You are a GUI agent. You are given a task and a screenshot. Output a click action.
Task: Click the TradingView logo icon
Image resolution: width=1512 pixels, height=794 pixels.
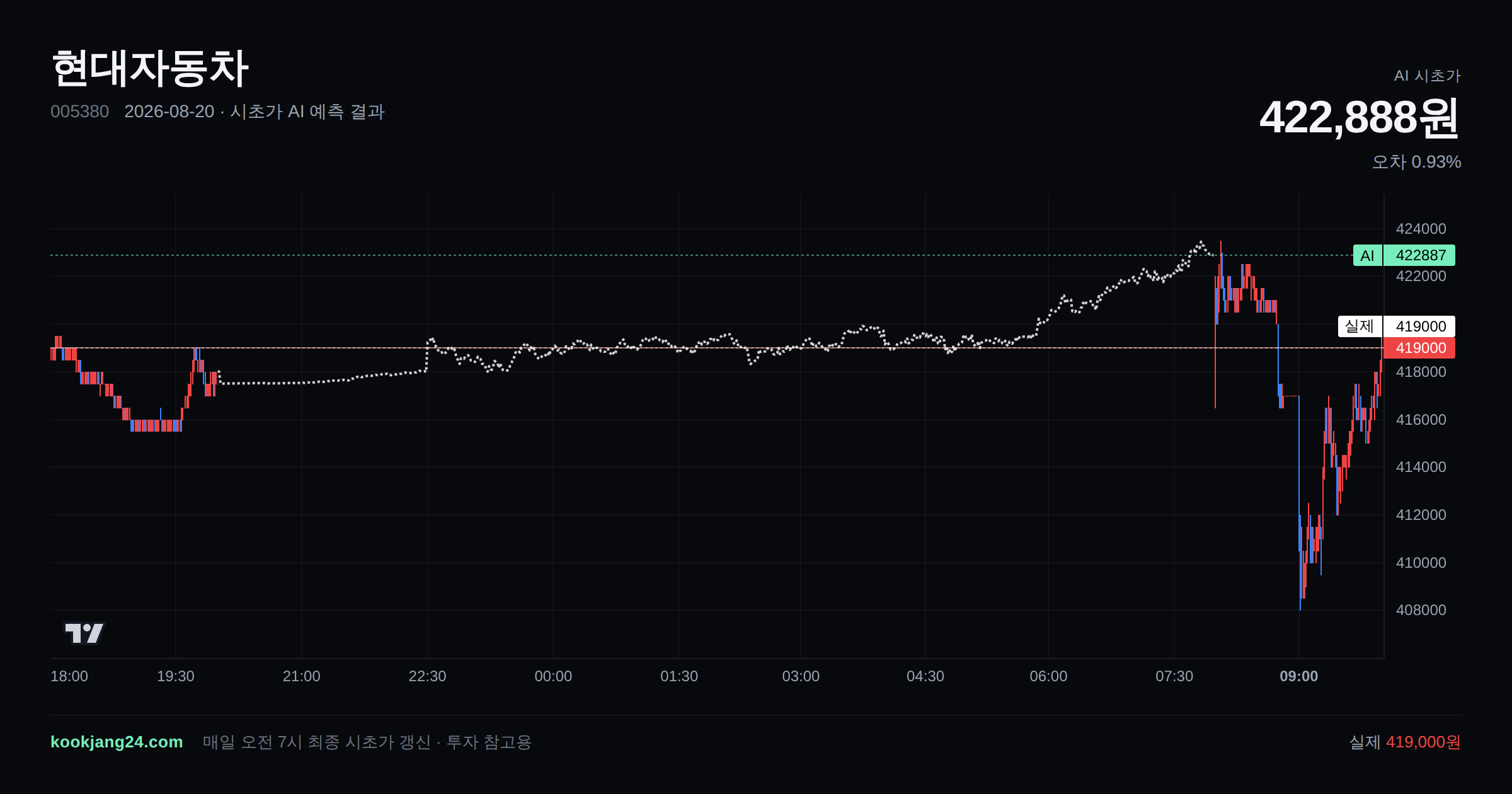pos(84,633)
